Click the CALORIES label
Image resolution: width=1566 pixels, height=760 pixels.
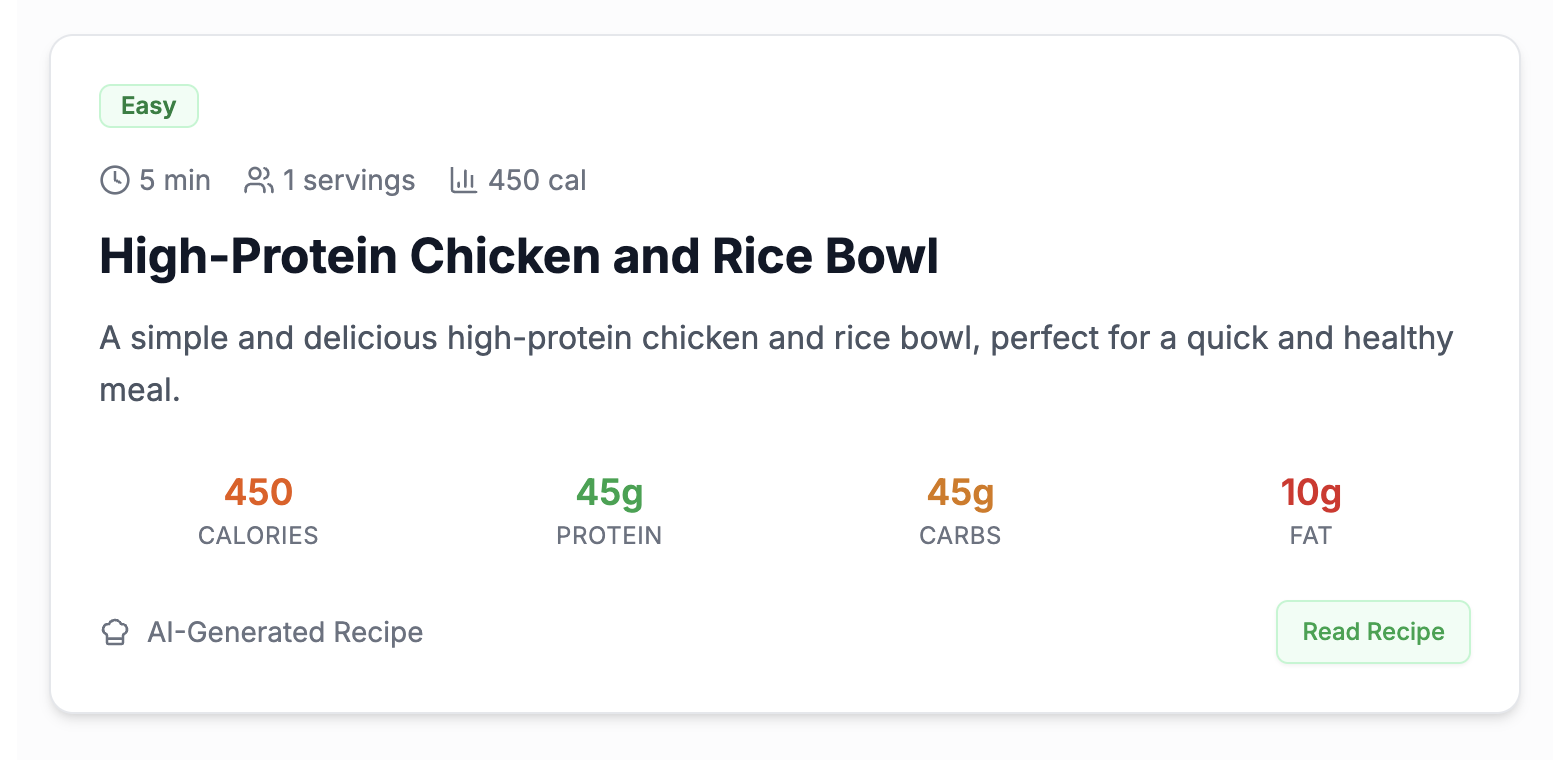[x=258, y=536]
